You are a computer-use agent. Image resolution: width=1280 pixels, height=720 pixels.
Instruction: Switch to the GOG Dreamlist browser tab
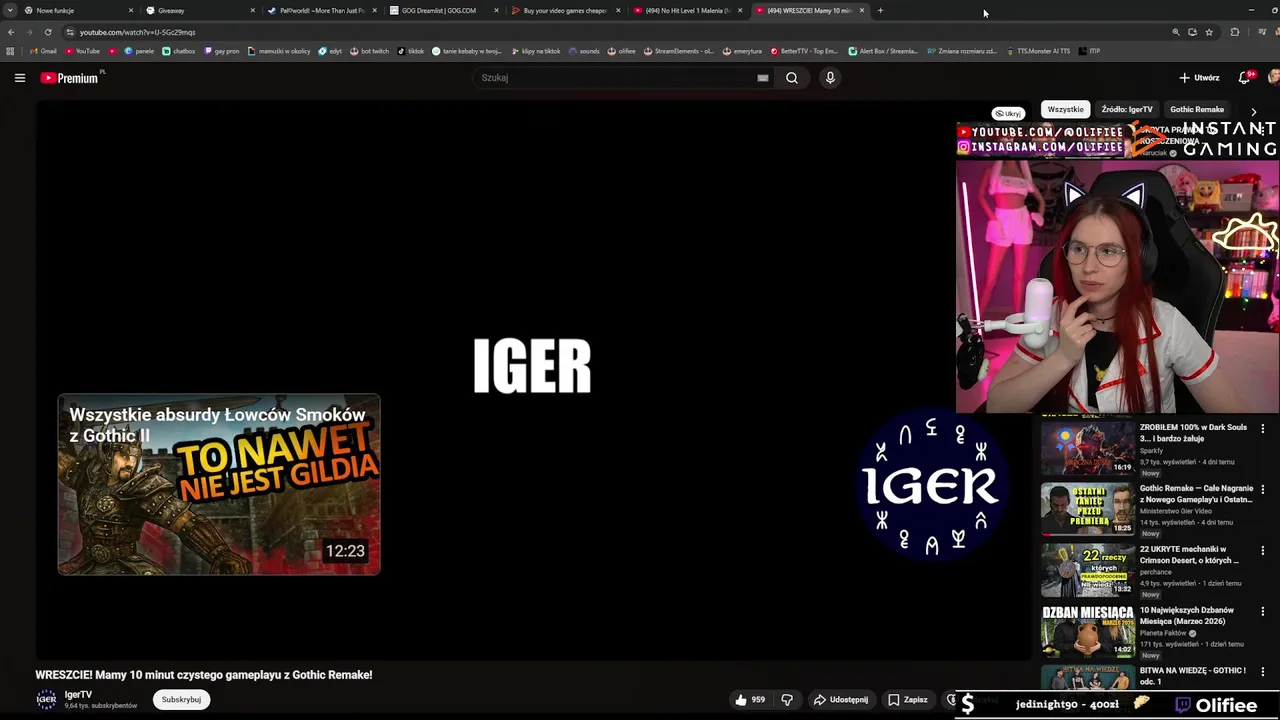click(440, 10)
